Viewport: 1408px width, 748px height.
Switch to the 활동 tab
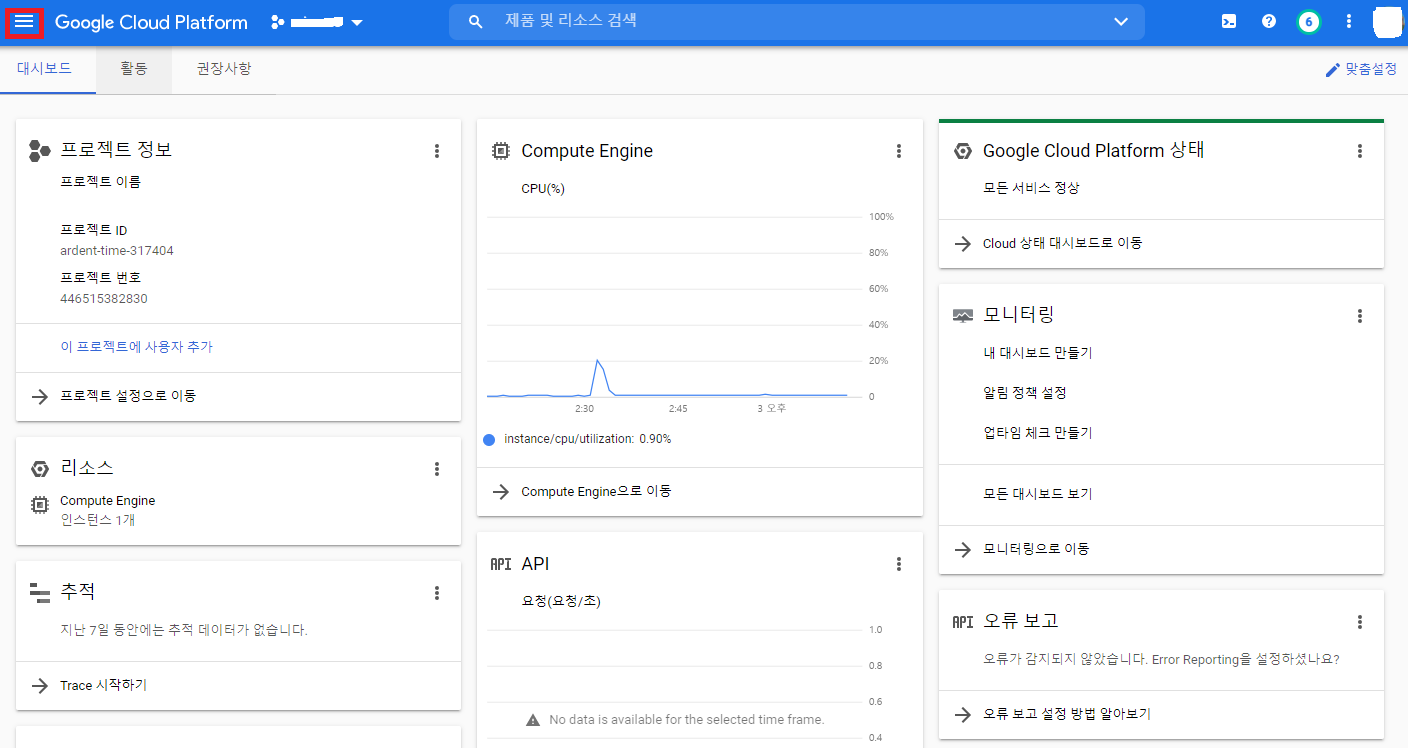coord(134,69)
